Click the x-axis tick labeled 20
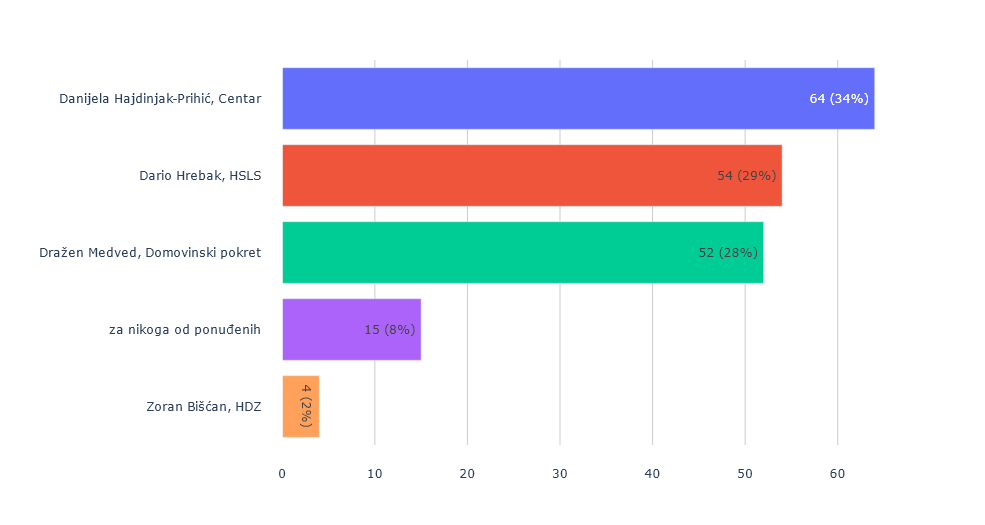The image size is (985, 525). point(467,473)
